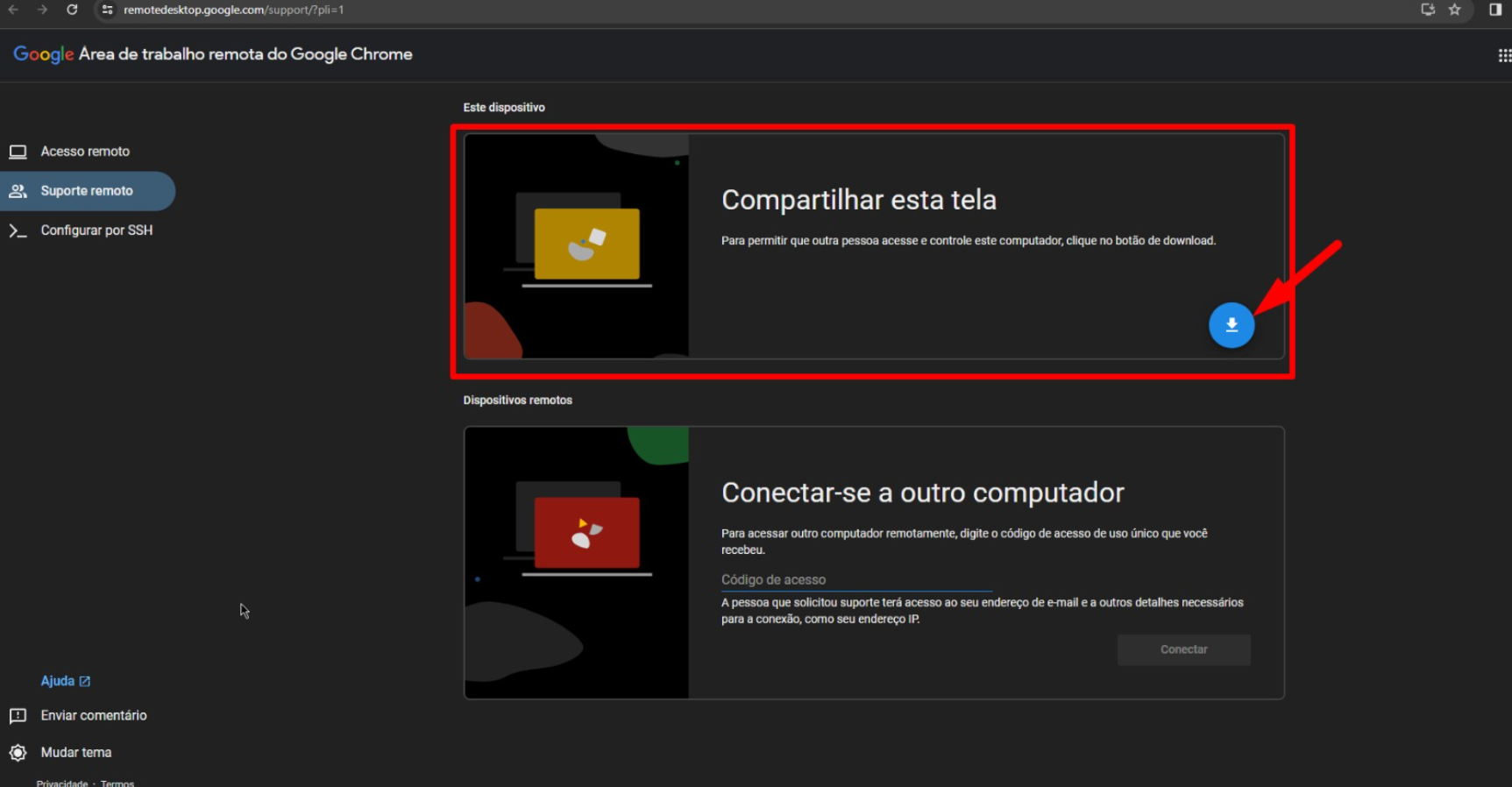
Task: Click the Google logo
Action: [x=44, y=54]
